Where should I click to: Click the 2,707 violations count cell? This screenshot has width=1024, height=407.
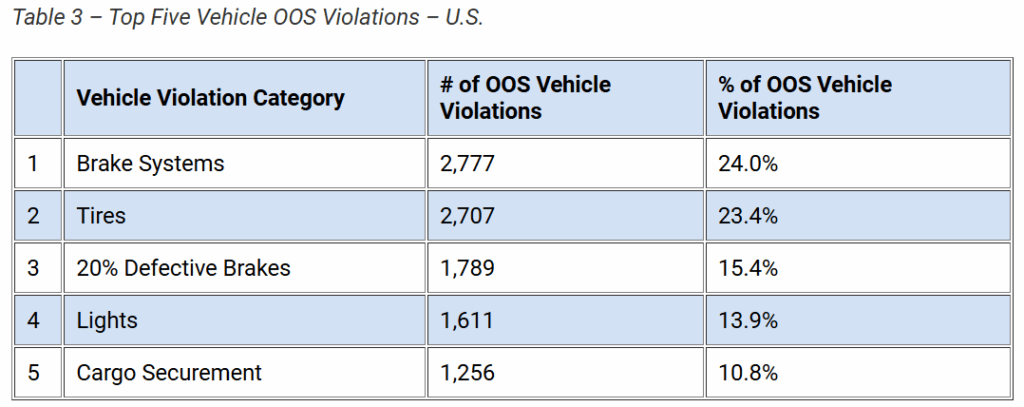click(467, 216)
